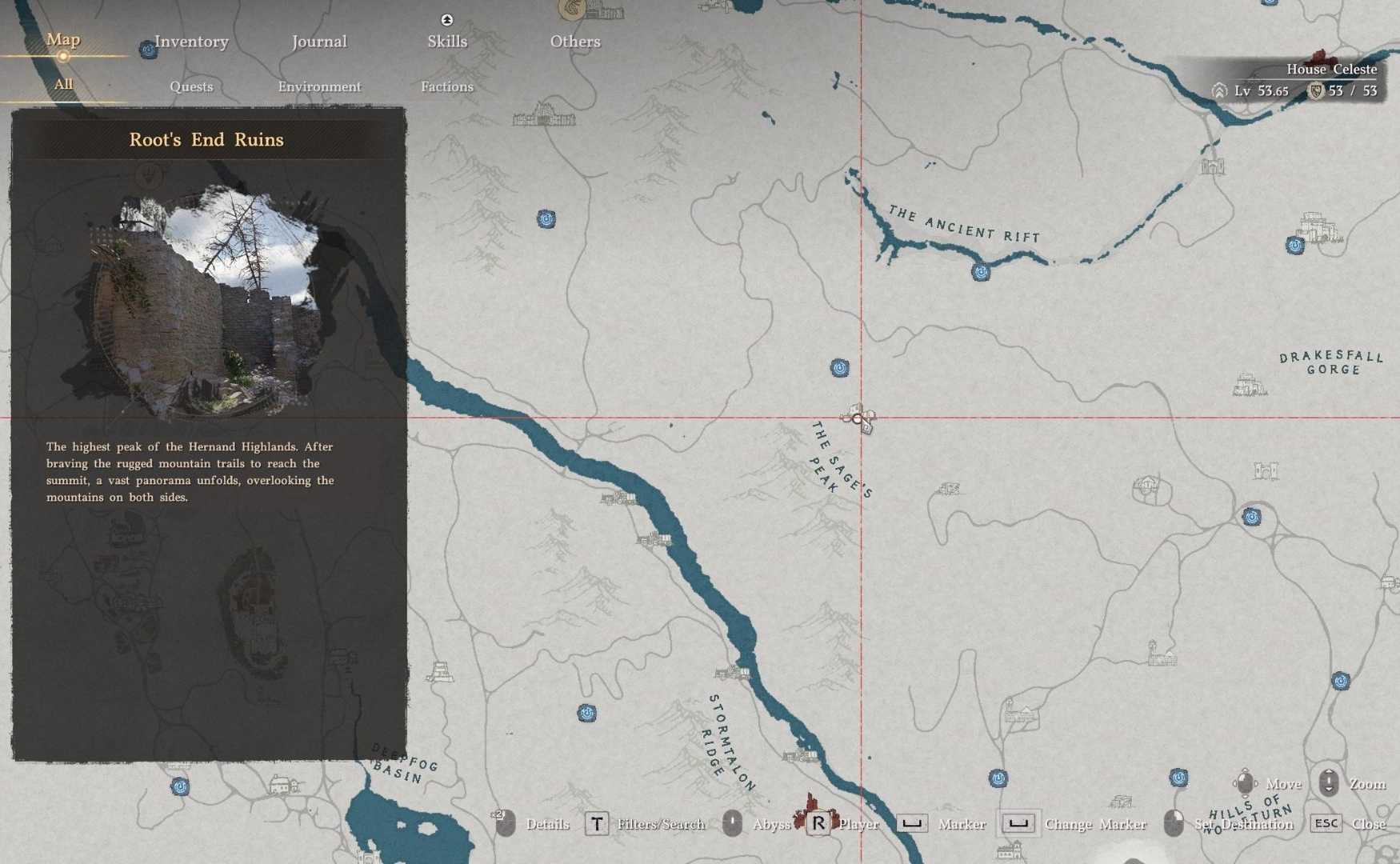This screenshot has height=864, width=1400.
Task: Click the Drakesfall Gorge map label
Action: coord(1332,362)
